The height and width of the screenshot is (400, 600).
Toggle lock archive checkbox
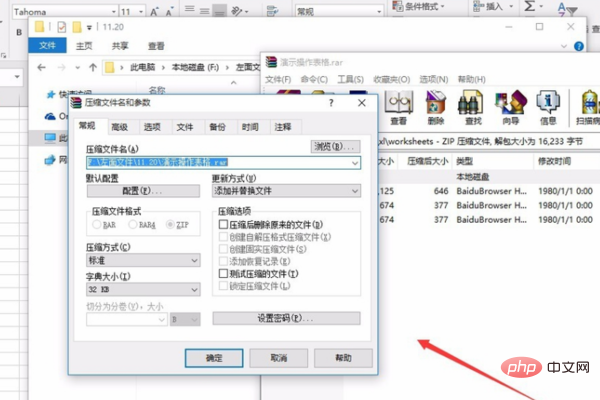[223, 286]
